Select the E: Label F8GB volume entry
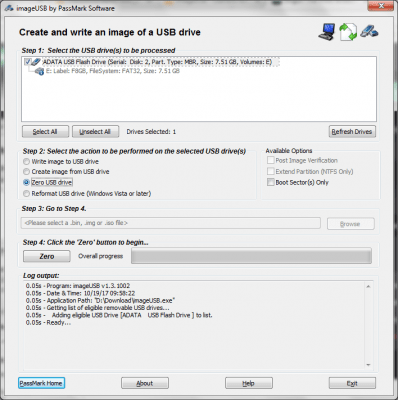This screenshot has width=398, height=400. pyautogui.click(x=113, y=71)
